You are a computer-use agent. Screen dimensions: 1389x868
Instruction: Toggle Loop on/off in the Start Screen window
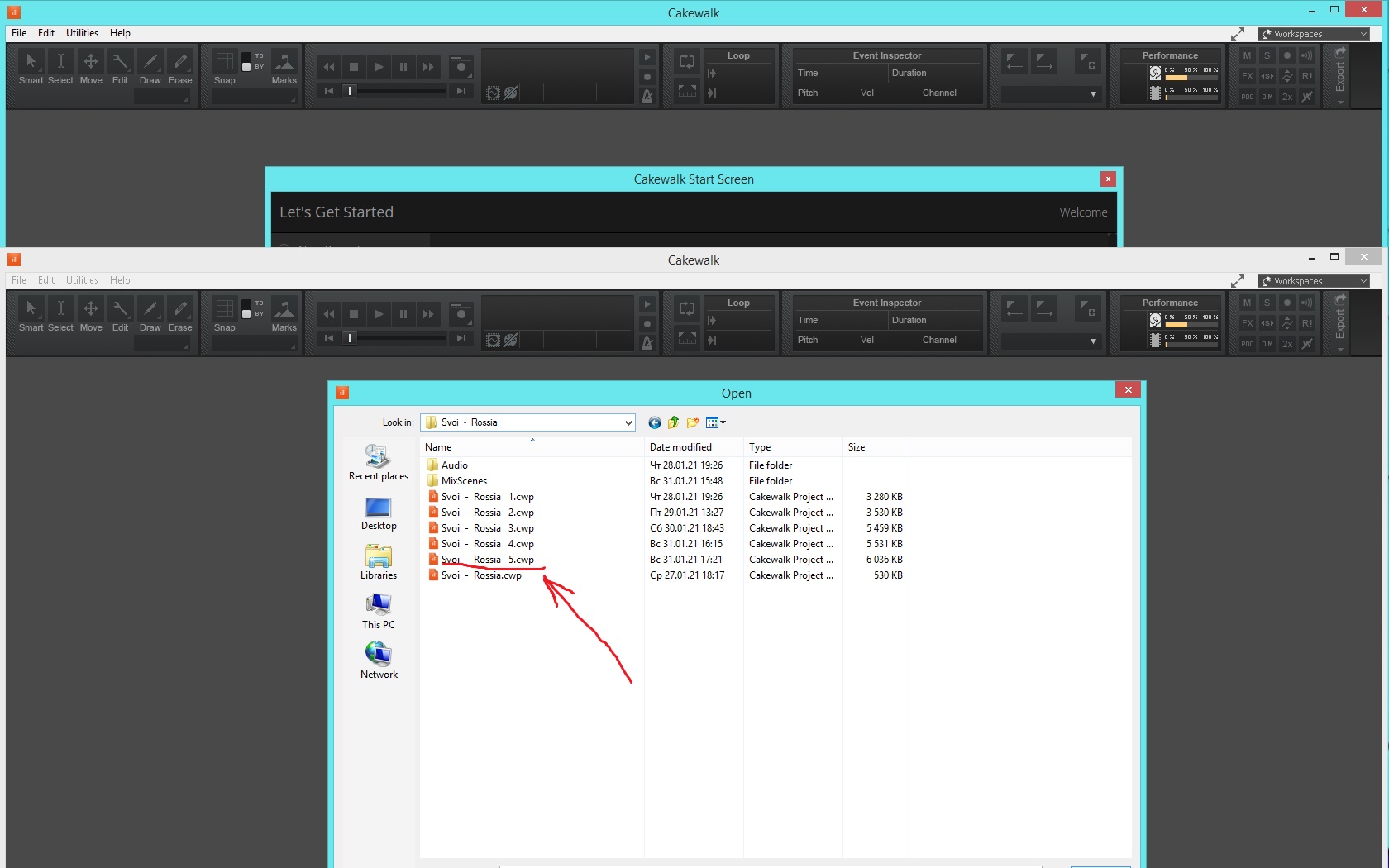(687, 61)
